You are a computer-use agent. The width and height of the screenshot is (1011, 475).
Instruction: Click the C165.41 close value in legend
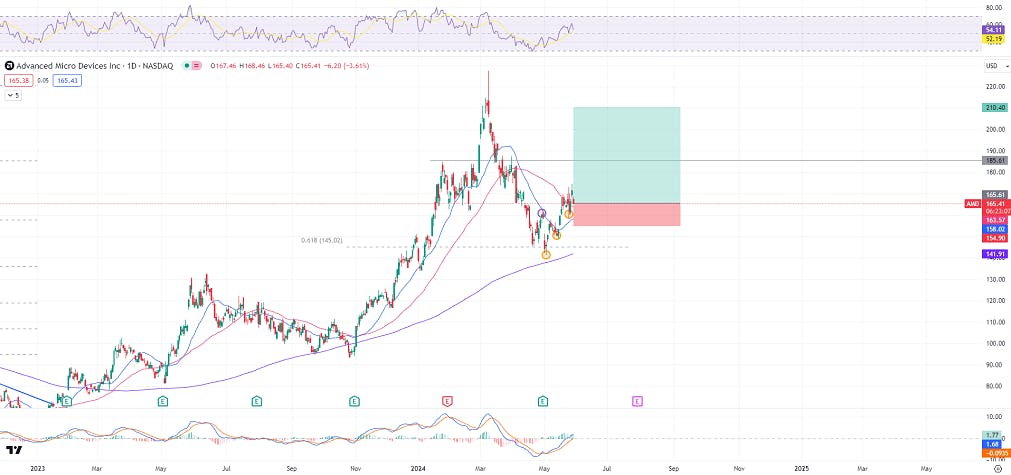(309, 66)
